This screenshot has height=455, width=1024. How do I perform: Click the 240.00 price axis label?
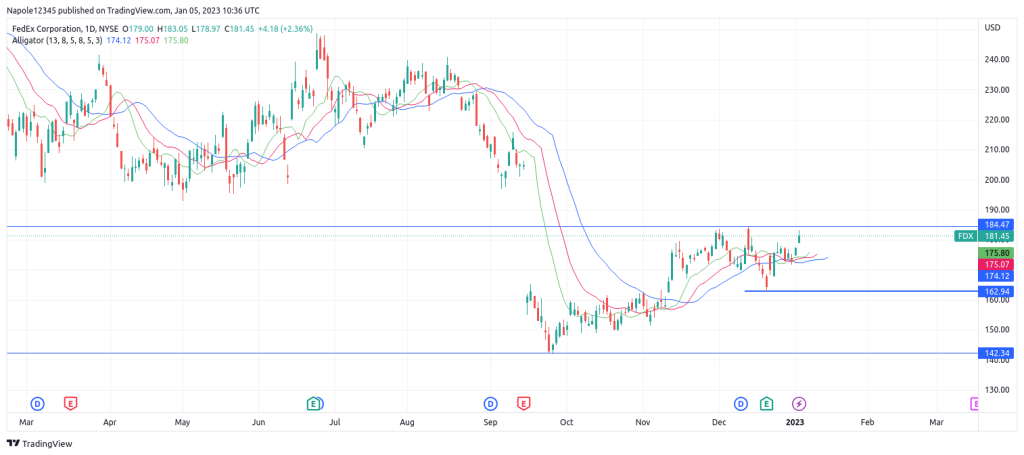[x=996, y=59]
